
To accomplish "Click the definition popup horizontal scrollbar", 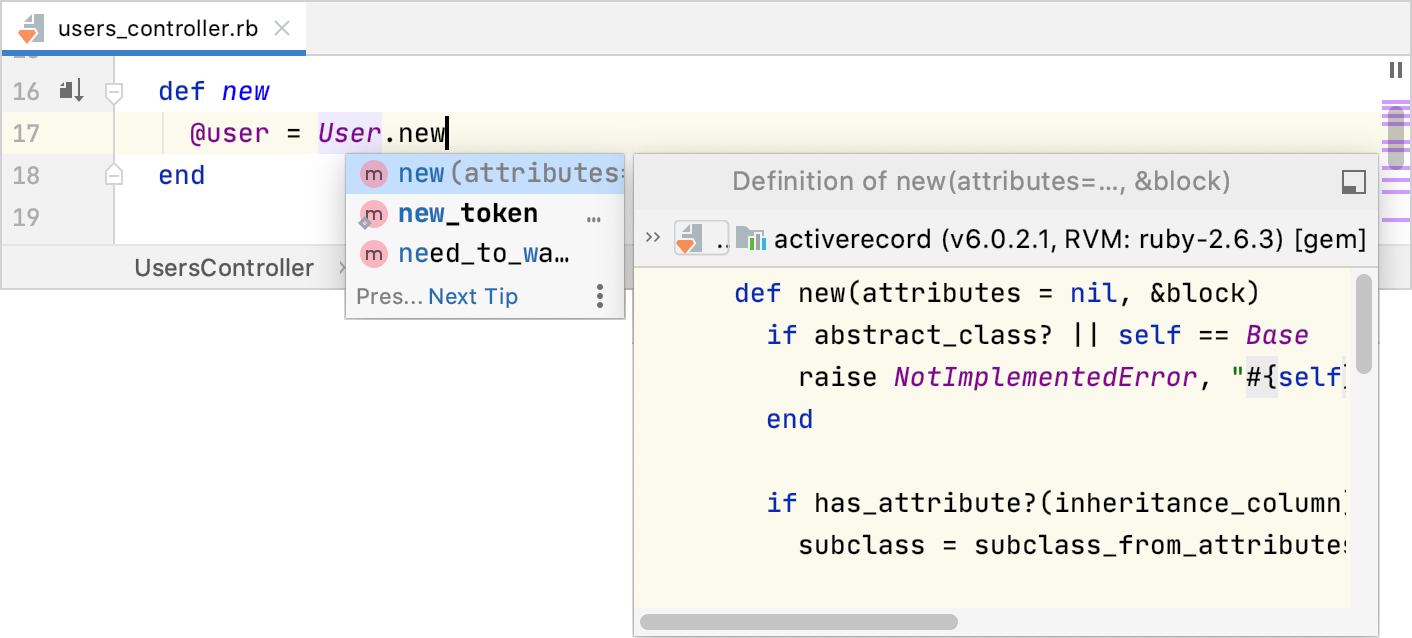I will pos(798,622).
